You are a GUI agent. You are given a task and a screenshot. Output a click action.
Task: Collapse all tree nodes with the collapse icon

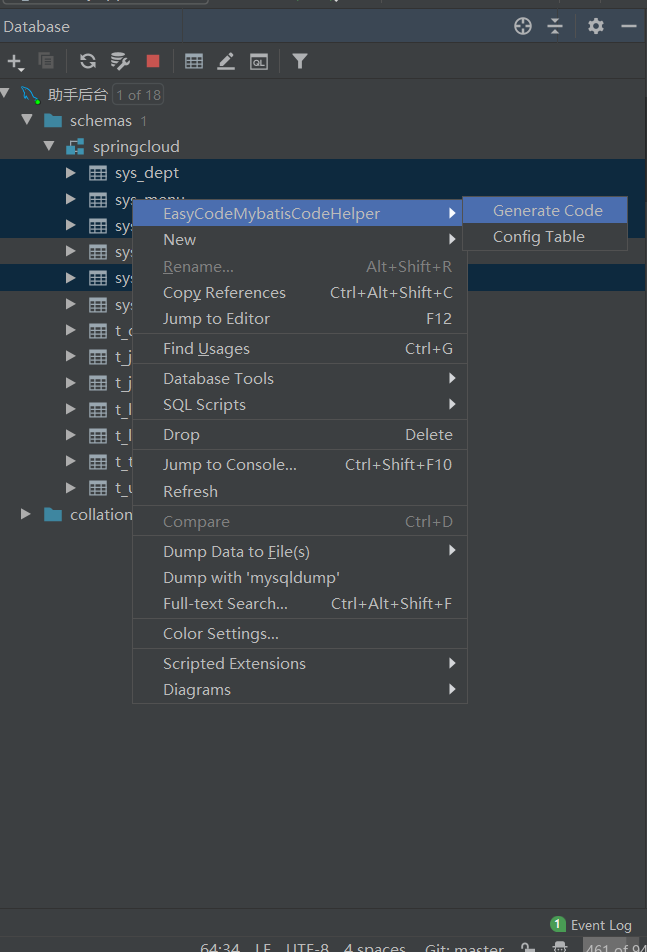[556, 26]
